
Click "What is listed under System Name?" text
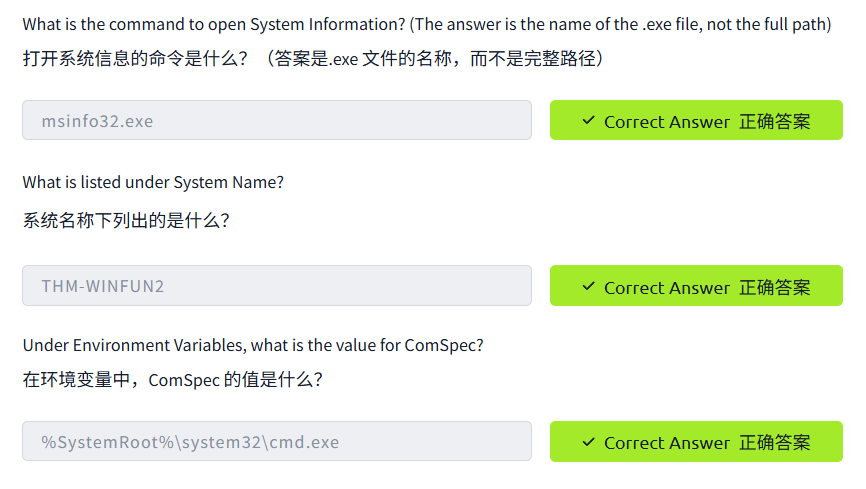153,182
